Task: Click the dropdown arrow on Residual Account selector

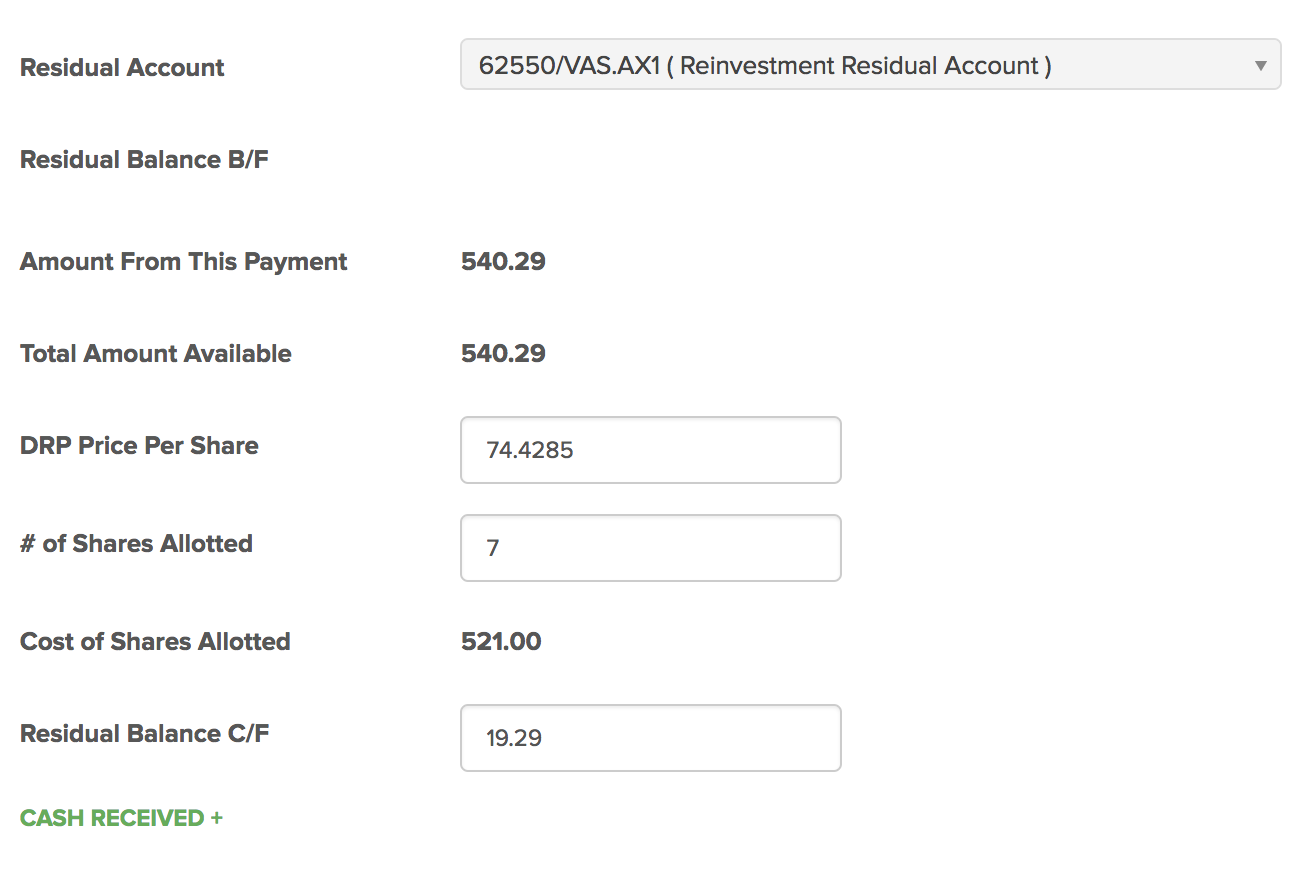Action: [x=1259, y=64]
